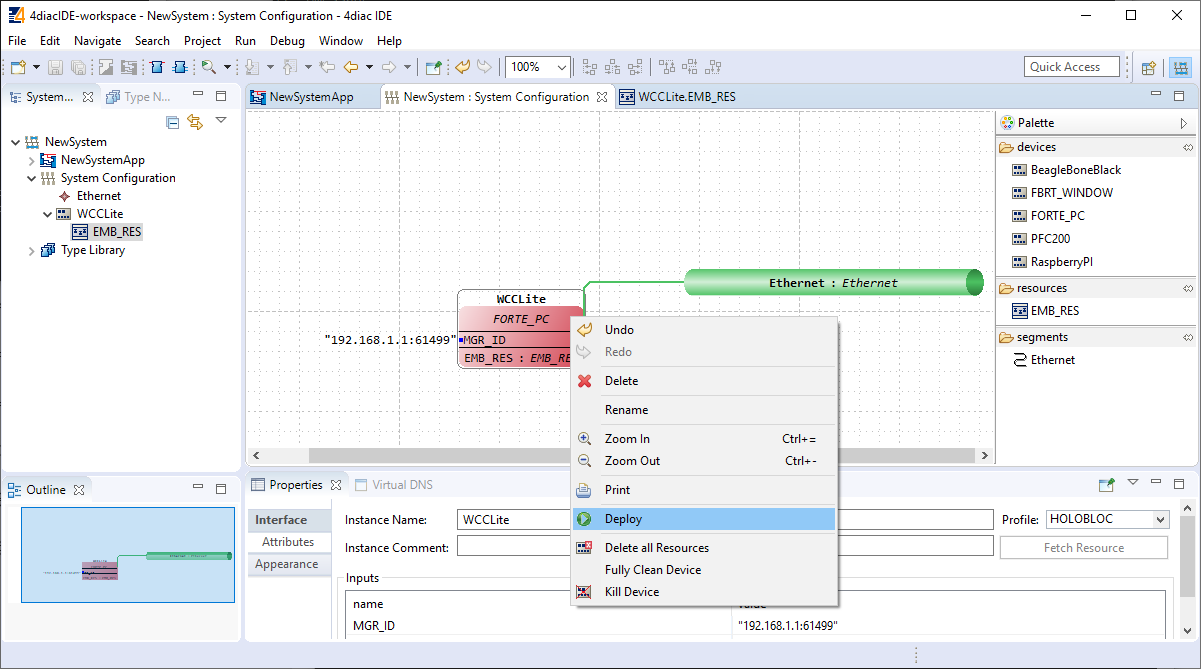Select Fully Clean Device menu entry

click(704, 570)
